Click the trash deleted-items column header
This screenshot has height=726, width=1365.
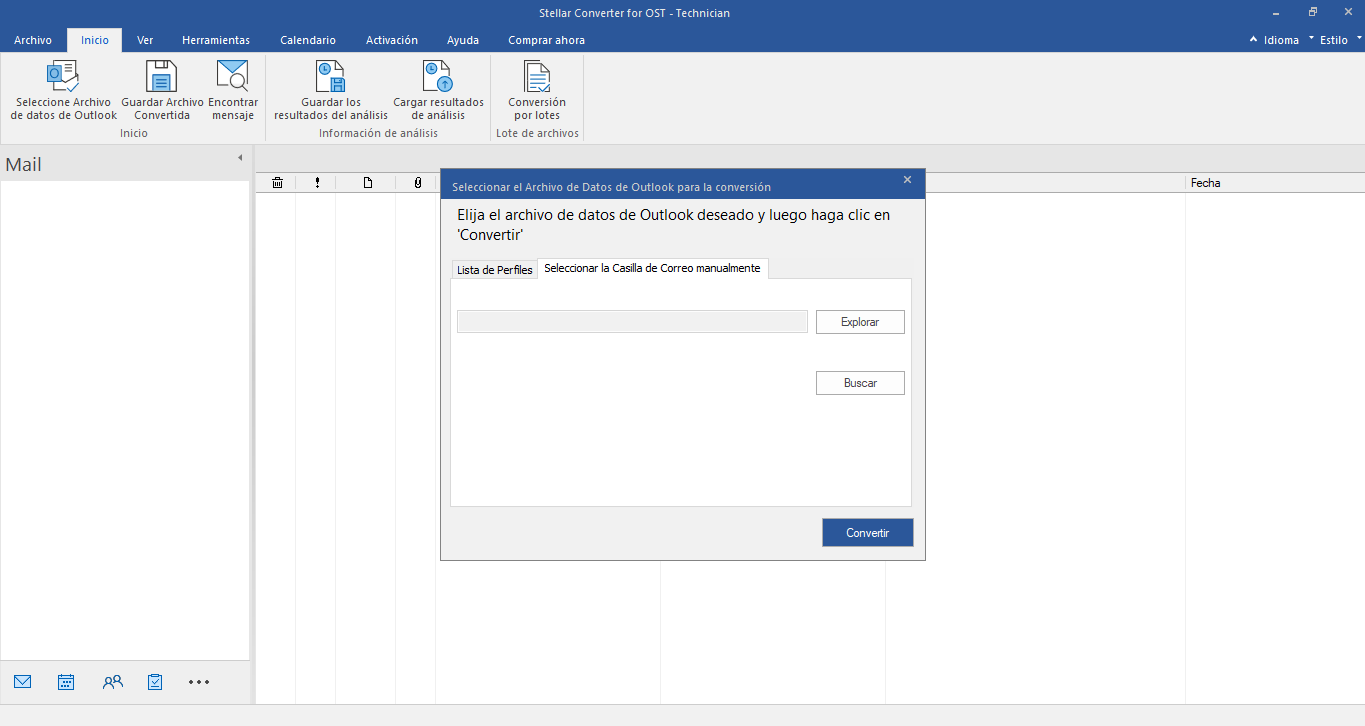point(277,183)
